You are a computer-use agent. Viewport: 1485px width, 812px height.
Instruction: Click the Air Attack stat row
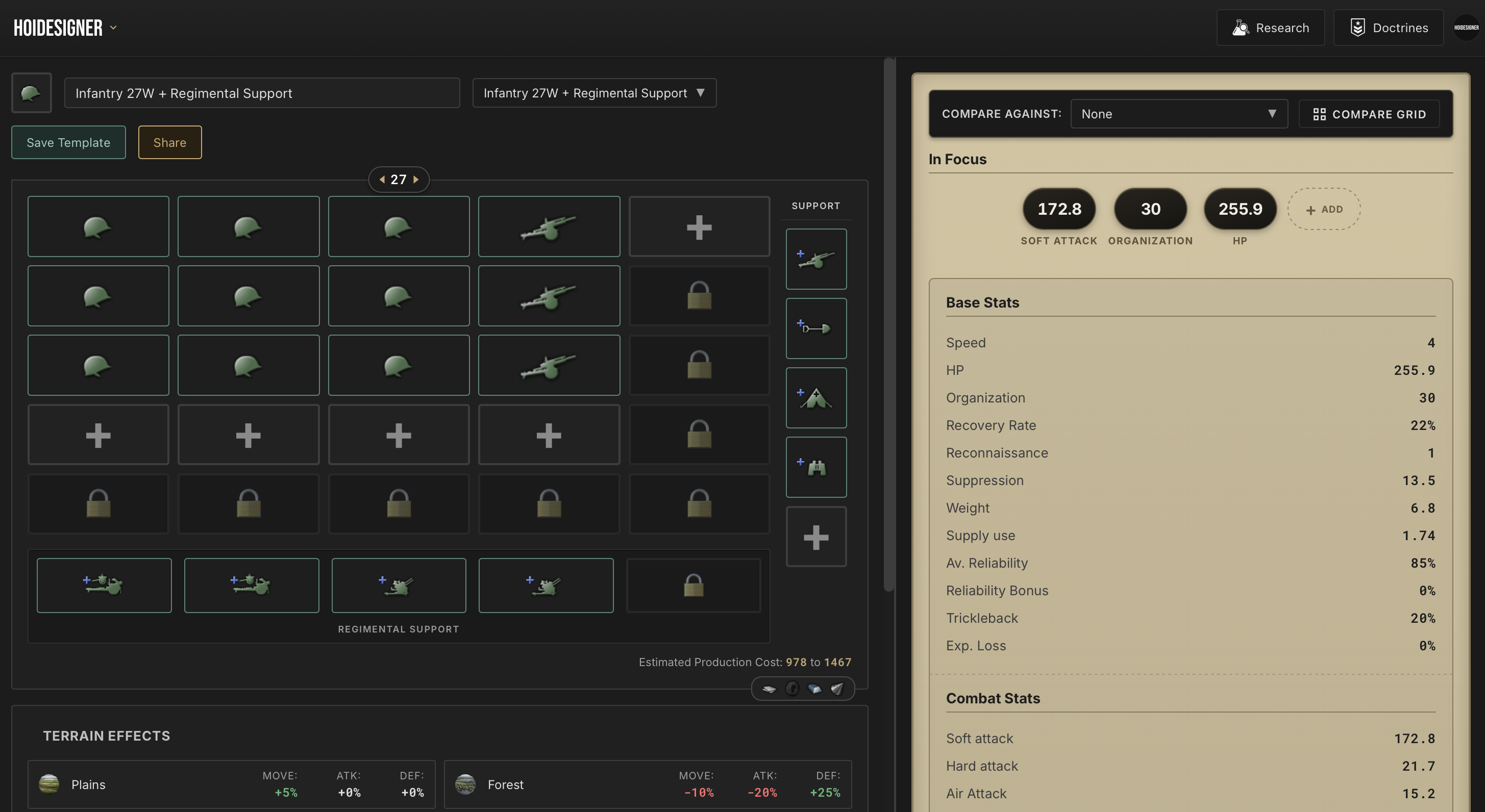click(1191, 794)
